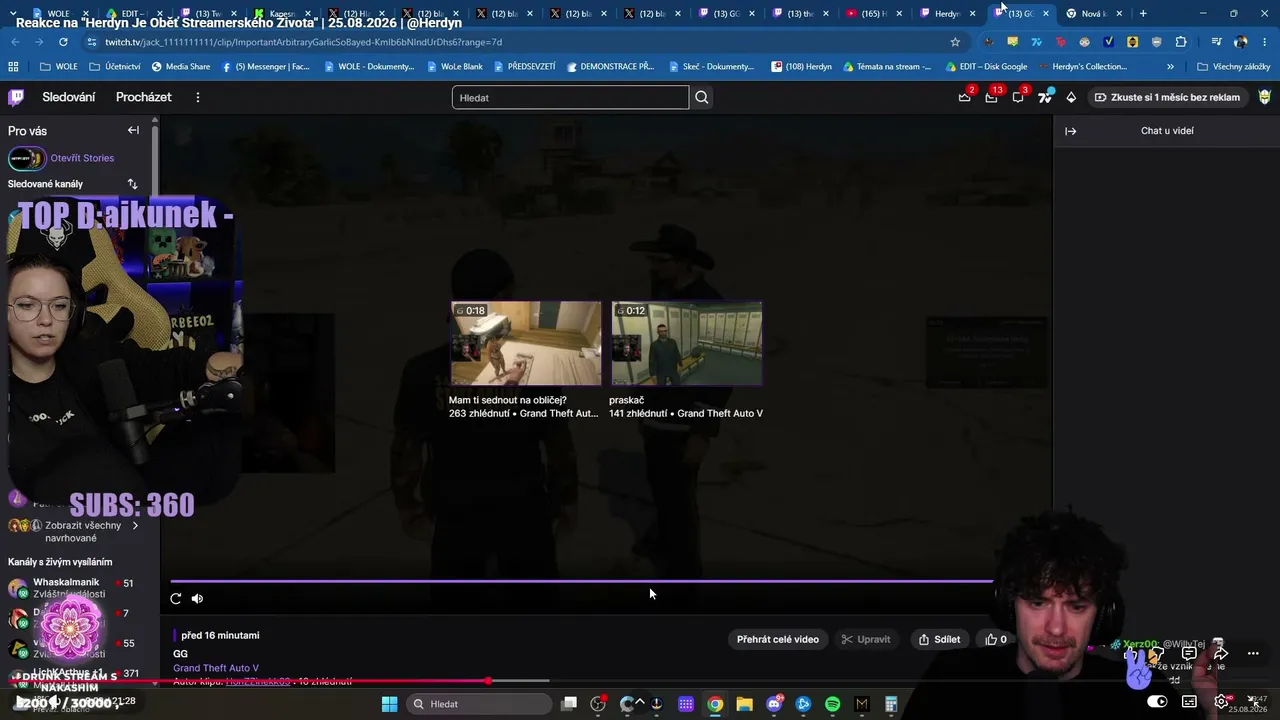Viewport: 1280px width, 720px height.
Task: Open Chrome from the taskbar
Action: pyautogui.click(x=715, y=704)
